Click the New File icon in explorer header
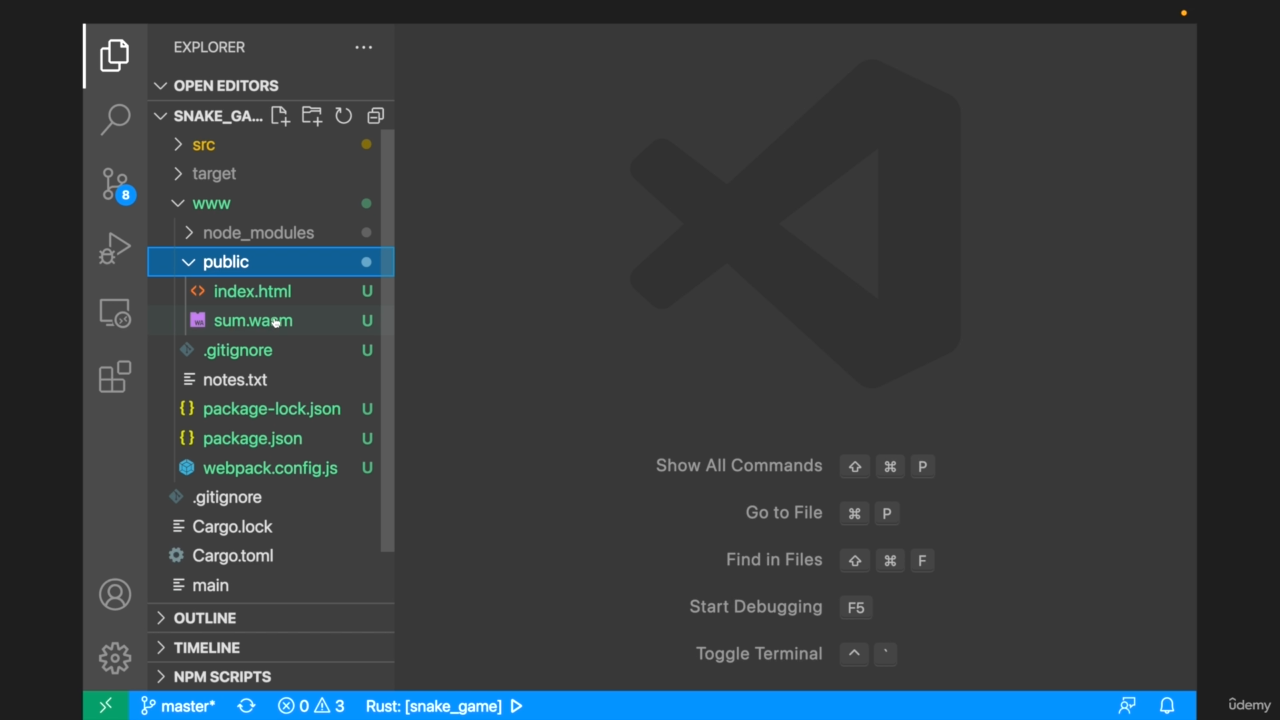This screenshot has width=1280, height=720. click(x=280, y=116)
